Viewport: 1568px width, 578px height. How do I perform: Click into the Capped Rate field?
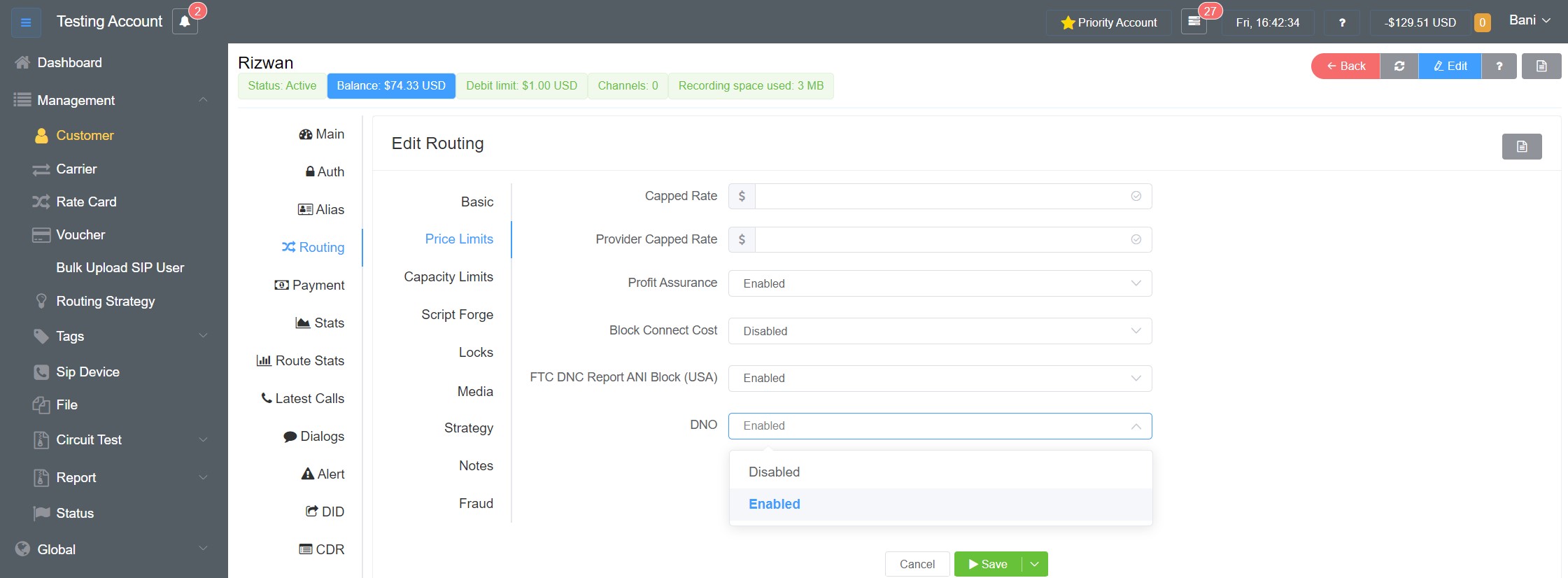point(941,197)
